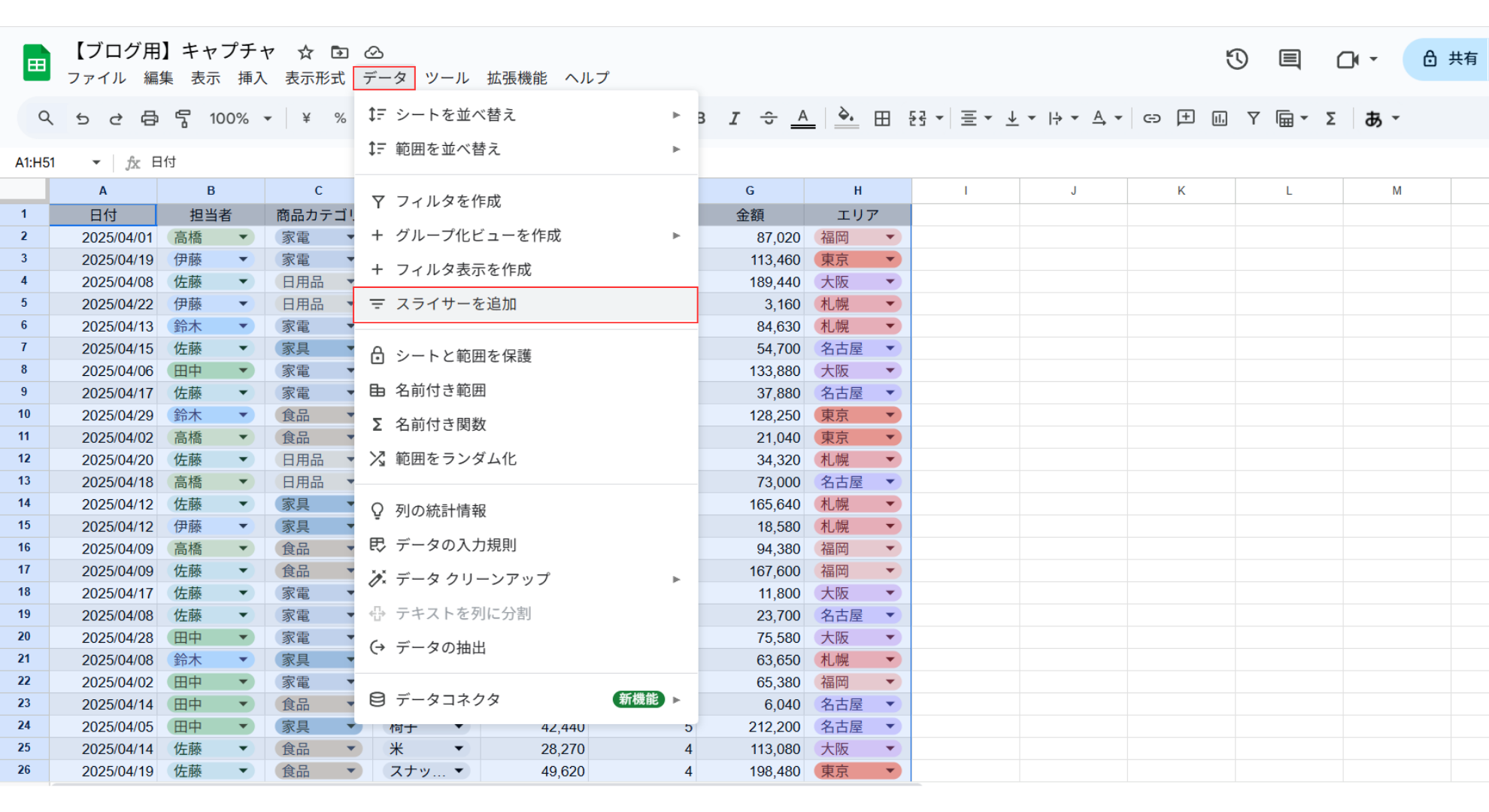Check the cloud save status icon
This screenshot has width=1489, height=812.
374,52
